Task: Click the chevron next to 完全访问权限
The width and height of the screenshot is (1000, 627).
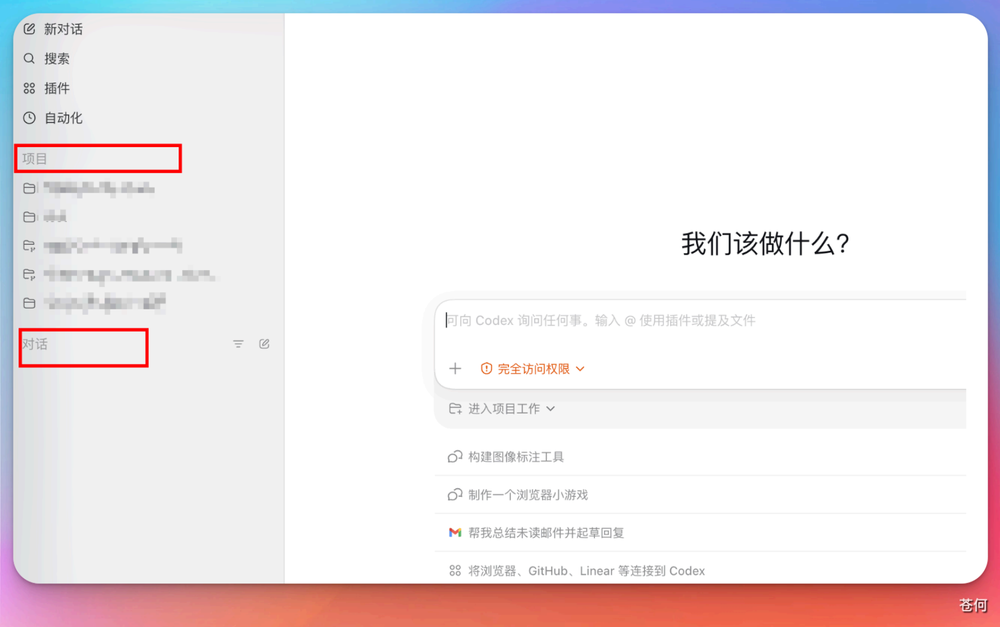Action: (580, 369)
